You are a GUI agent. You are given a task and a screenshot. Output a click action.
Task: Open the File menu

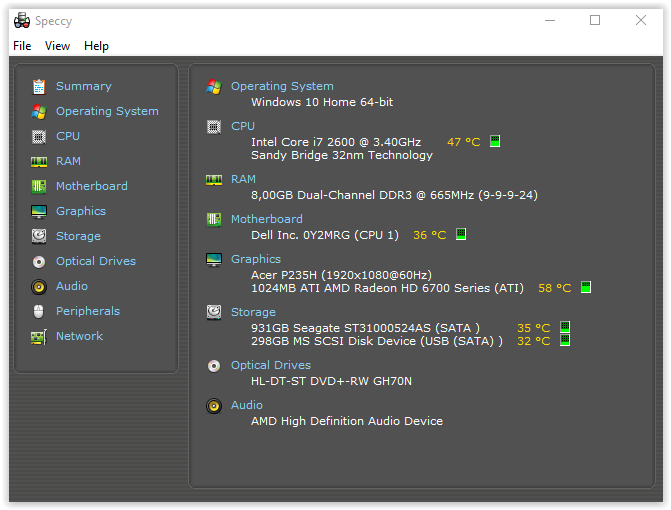tap(22, 46)
